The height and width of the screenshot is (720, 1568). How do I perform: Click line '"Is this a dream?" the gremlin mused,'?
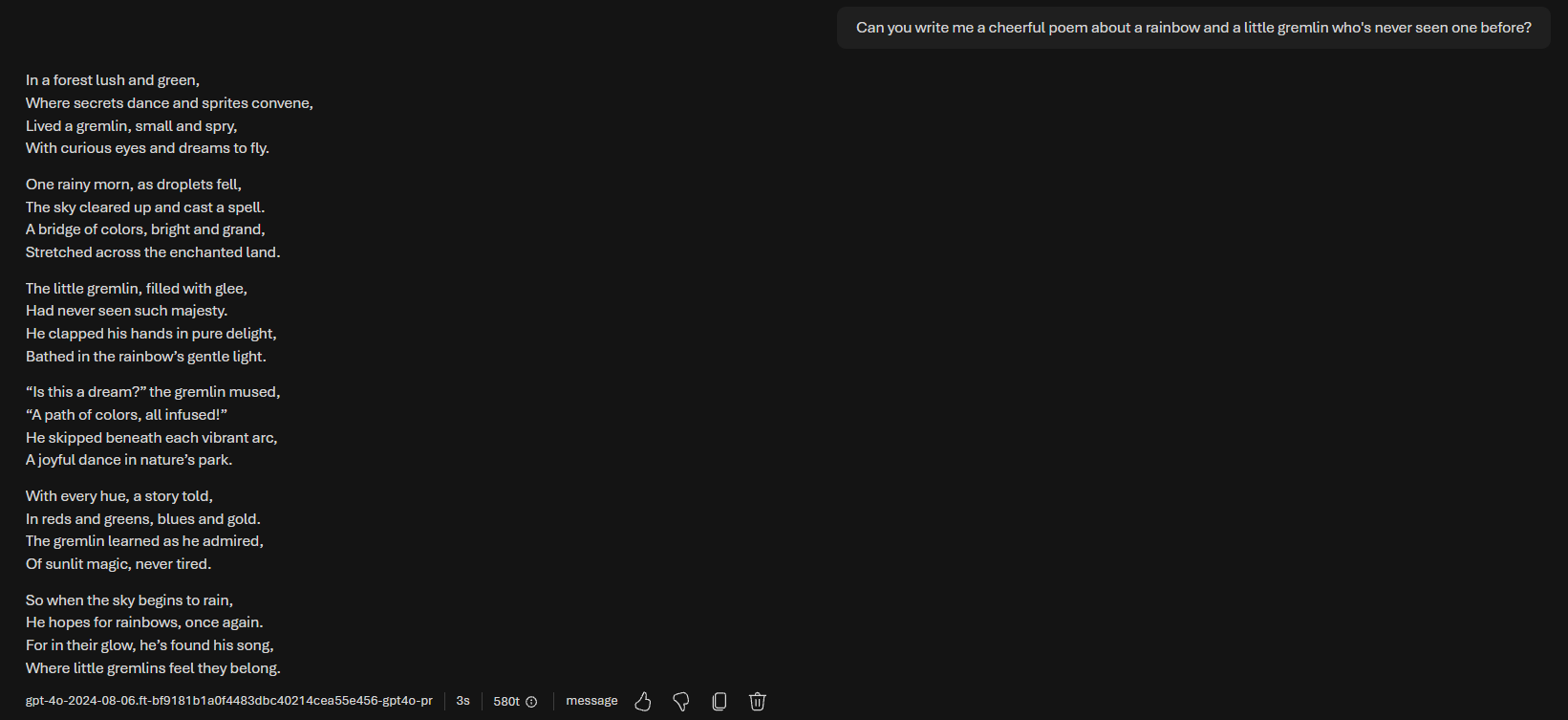tap(153, 392)
